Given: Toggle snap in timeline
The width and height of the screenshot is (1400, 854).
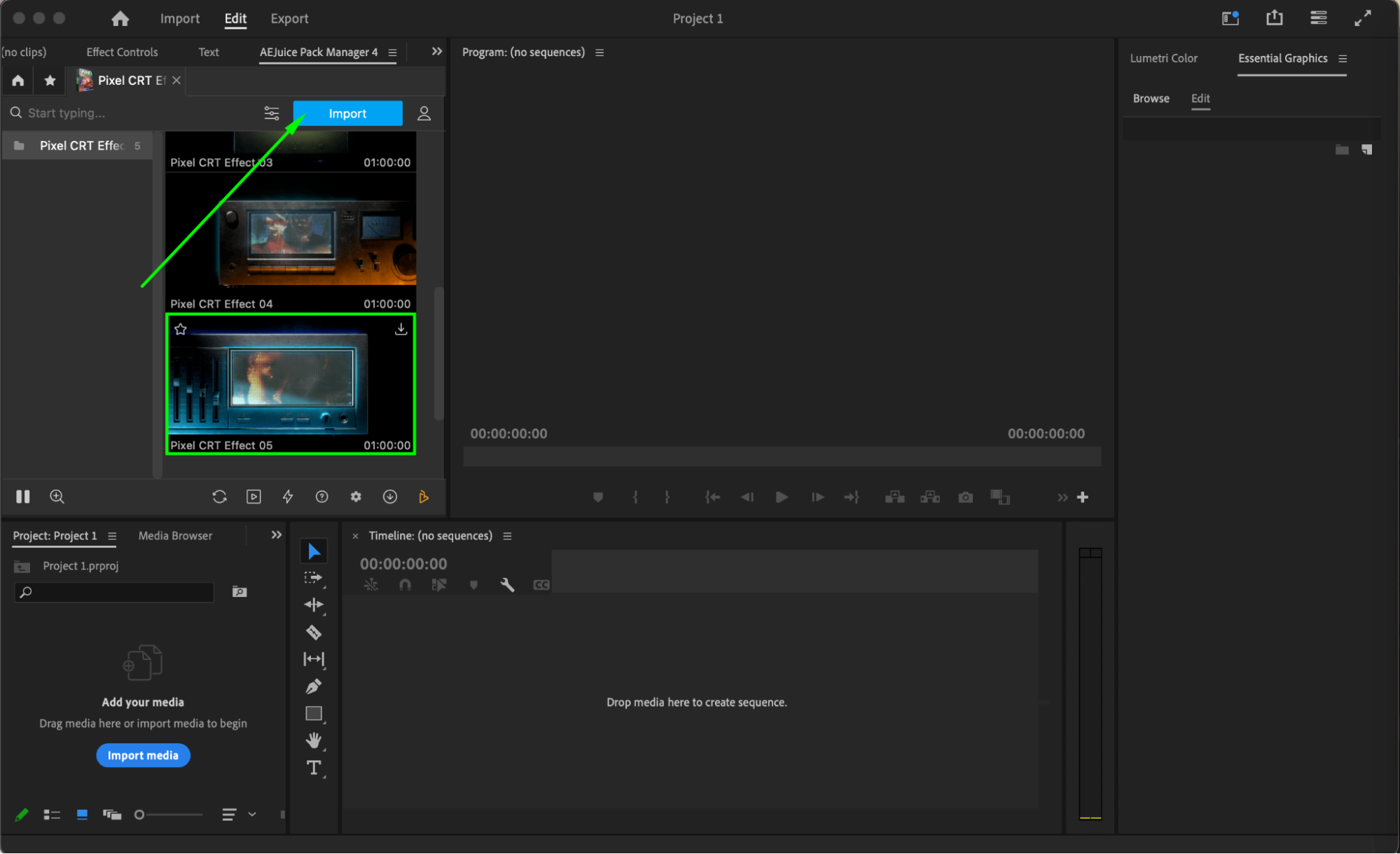Looking at the screenshot, I should [x=405, y=585].
